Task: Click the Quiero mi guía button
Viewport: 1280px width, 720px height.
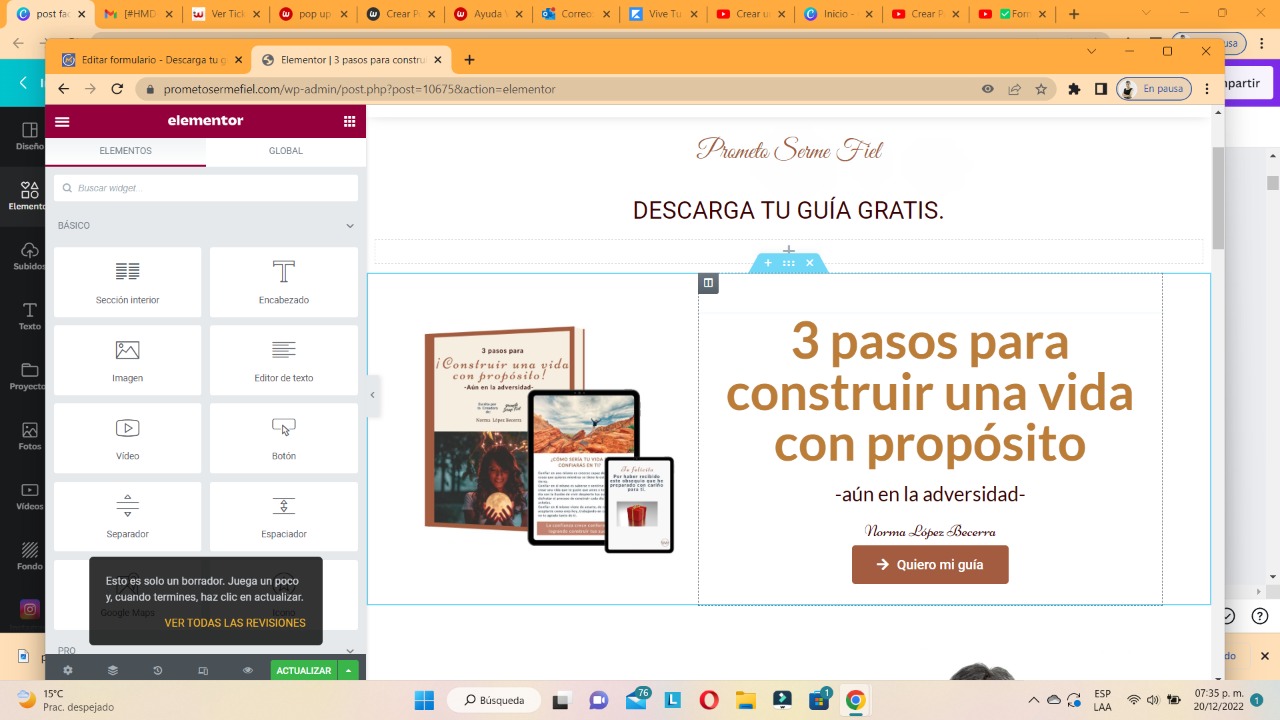Action: (x=930, y=565)
